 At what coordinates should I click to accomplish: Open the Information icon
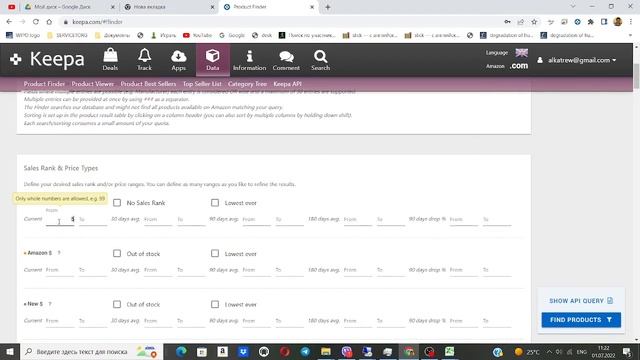coord(249,60)
